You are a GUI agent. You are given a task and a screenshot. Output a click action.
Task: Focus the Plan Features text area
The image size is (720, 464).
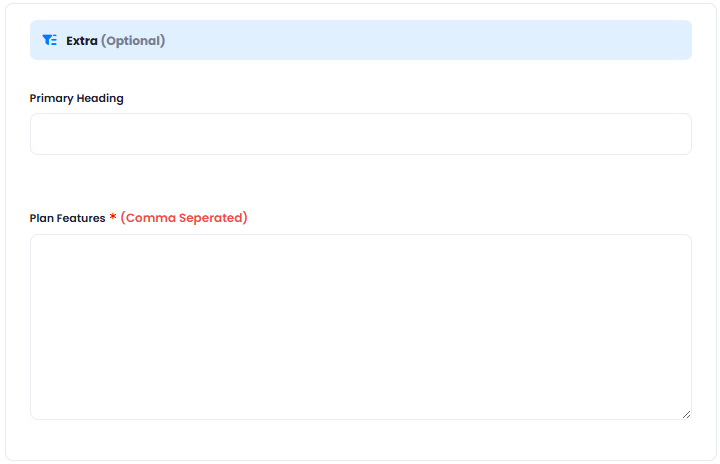pyautogui.click(x=360, y=327)
